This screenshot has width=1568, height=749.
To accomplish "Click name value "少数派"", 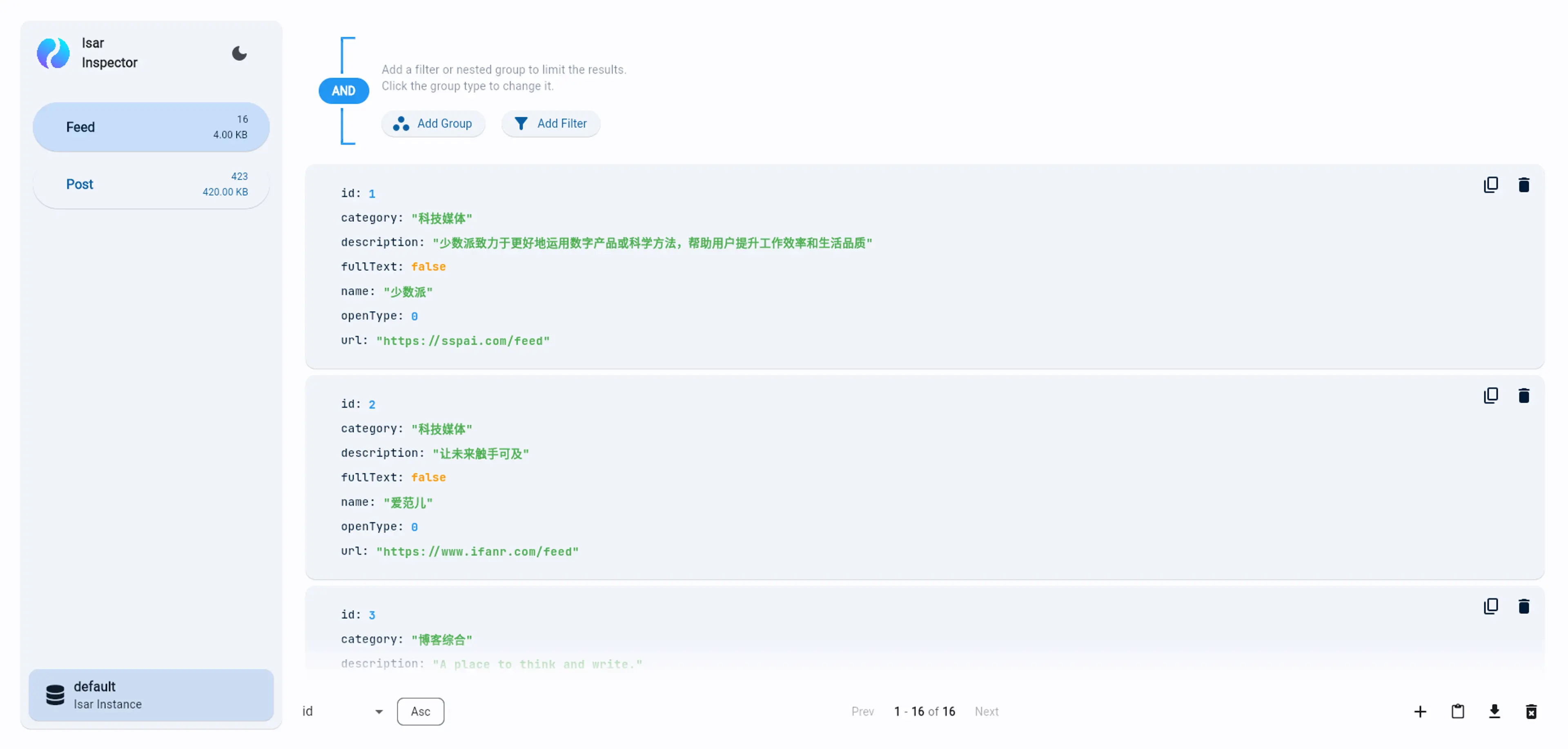I will [408, 292].
